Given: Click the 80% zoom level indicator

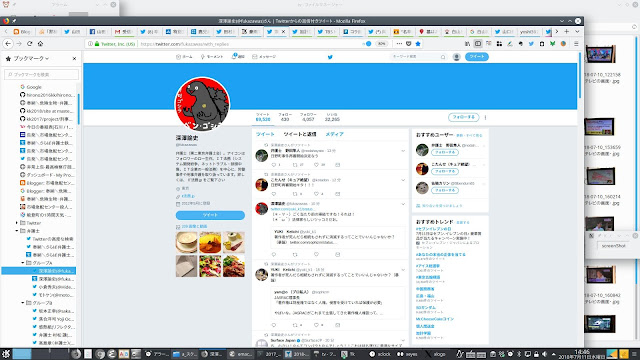Looking at the screenshot, I should coord(381,44).
